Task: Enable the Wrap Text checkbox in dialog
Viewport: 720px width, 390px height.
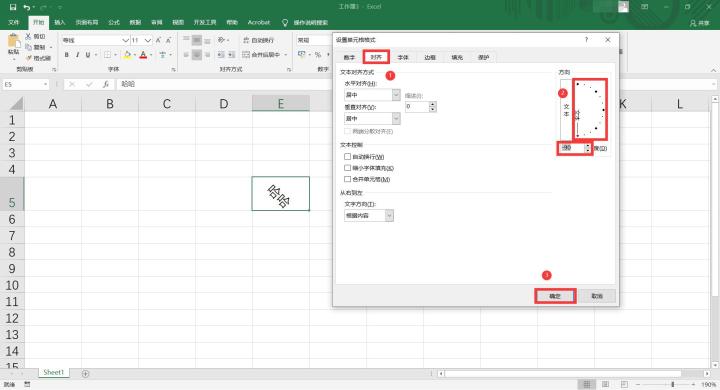Action: click(348, 157)
